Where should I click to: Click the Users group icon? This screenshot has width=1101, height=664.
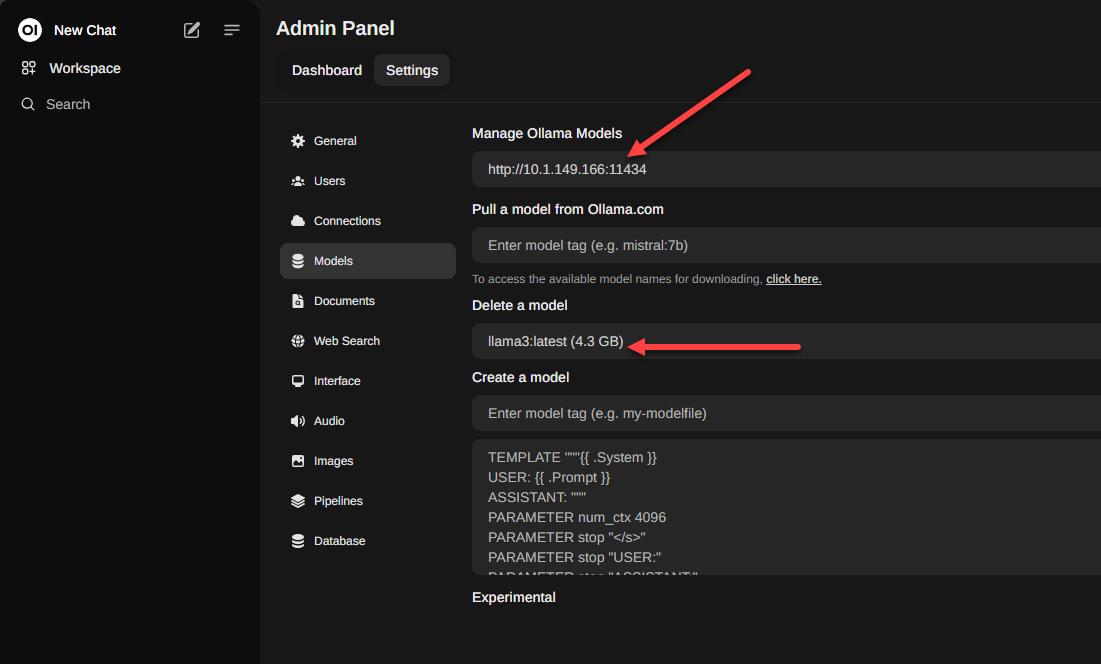(298, 181)
